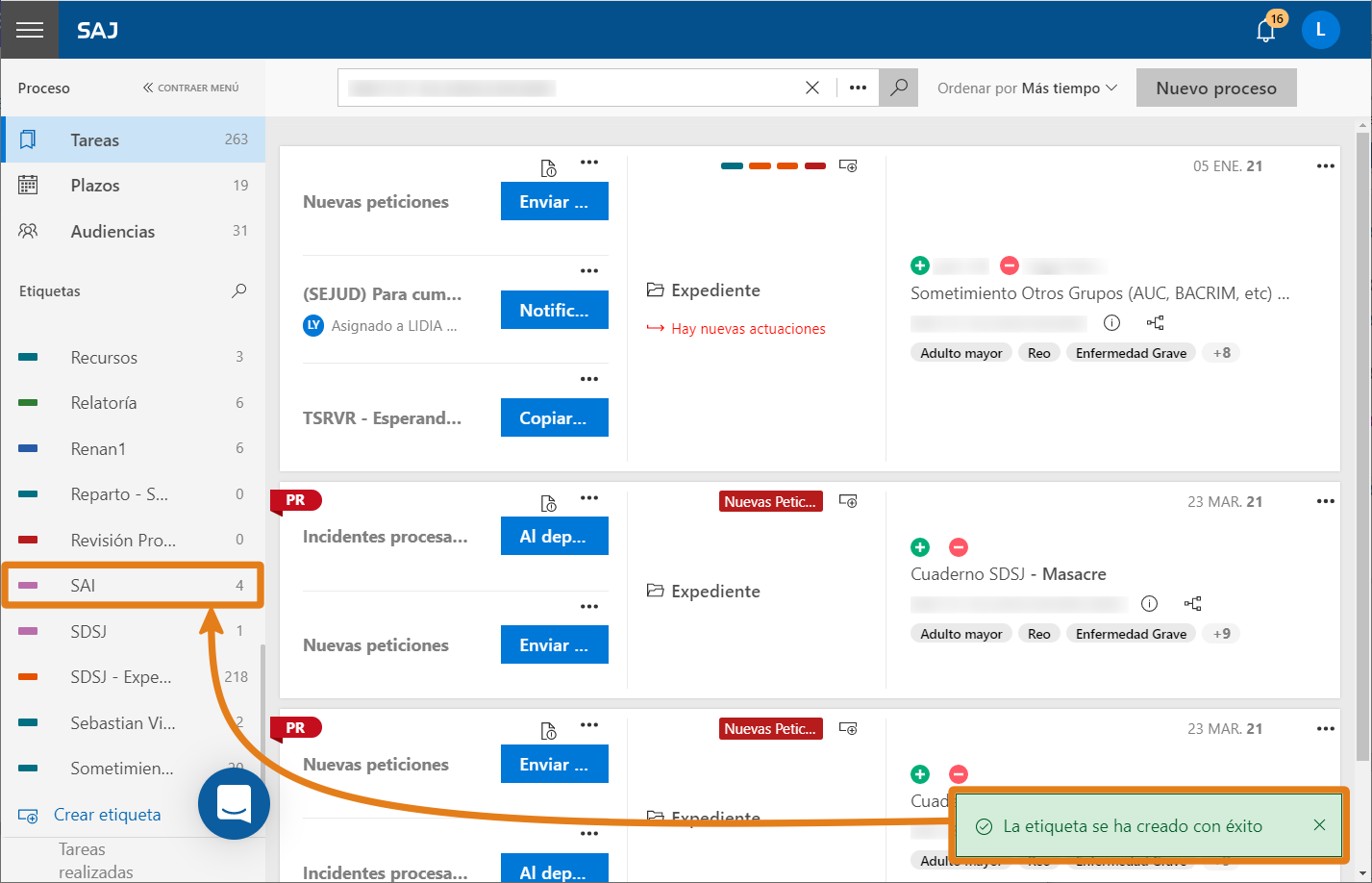Screen dimensions: 1372x883
Task: Open ellipsis menu for TSRVR task
Action: pos(589,379)
